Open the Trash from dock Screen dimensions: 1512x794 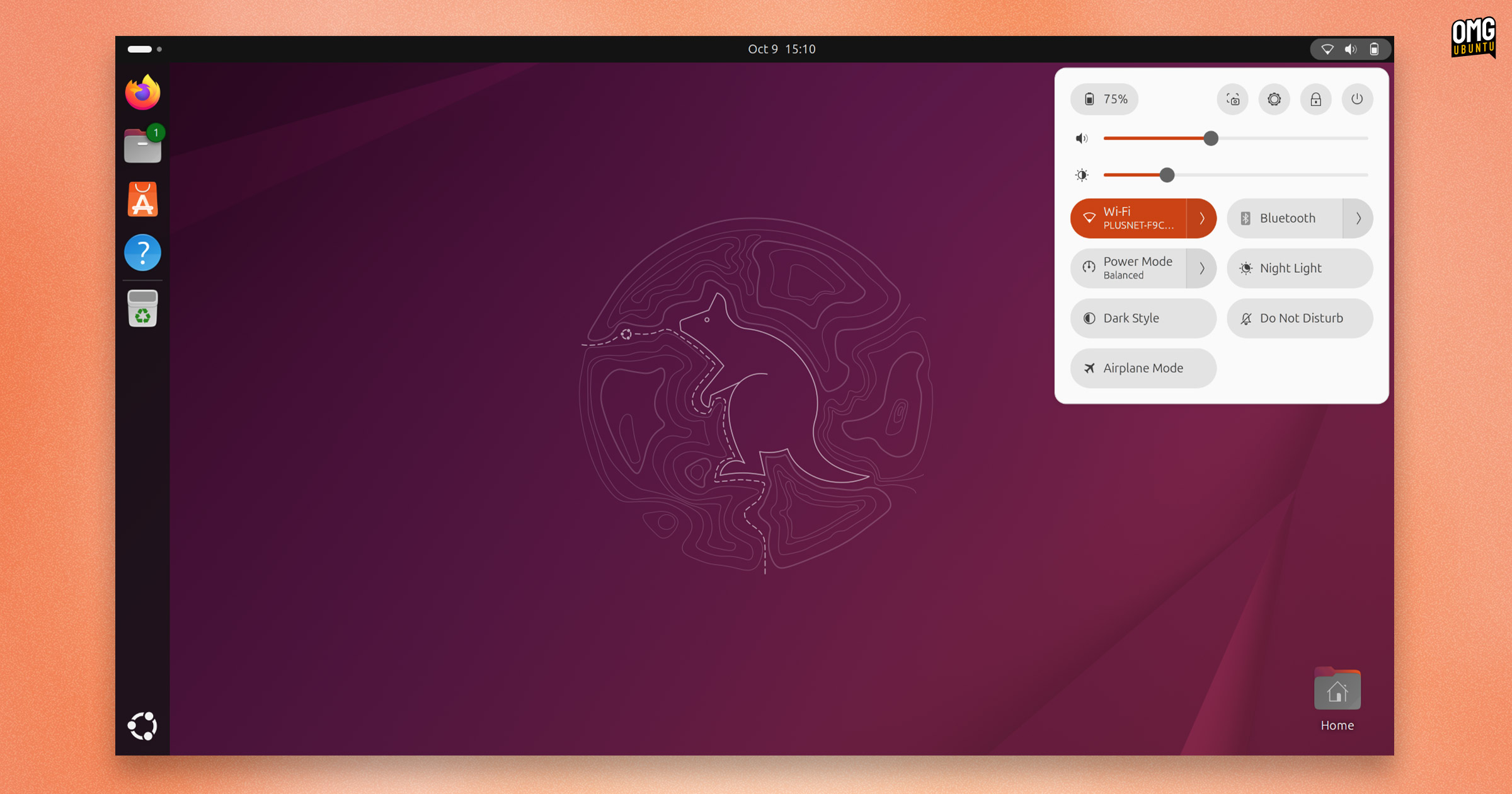tap(142, 308)
